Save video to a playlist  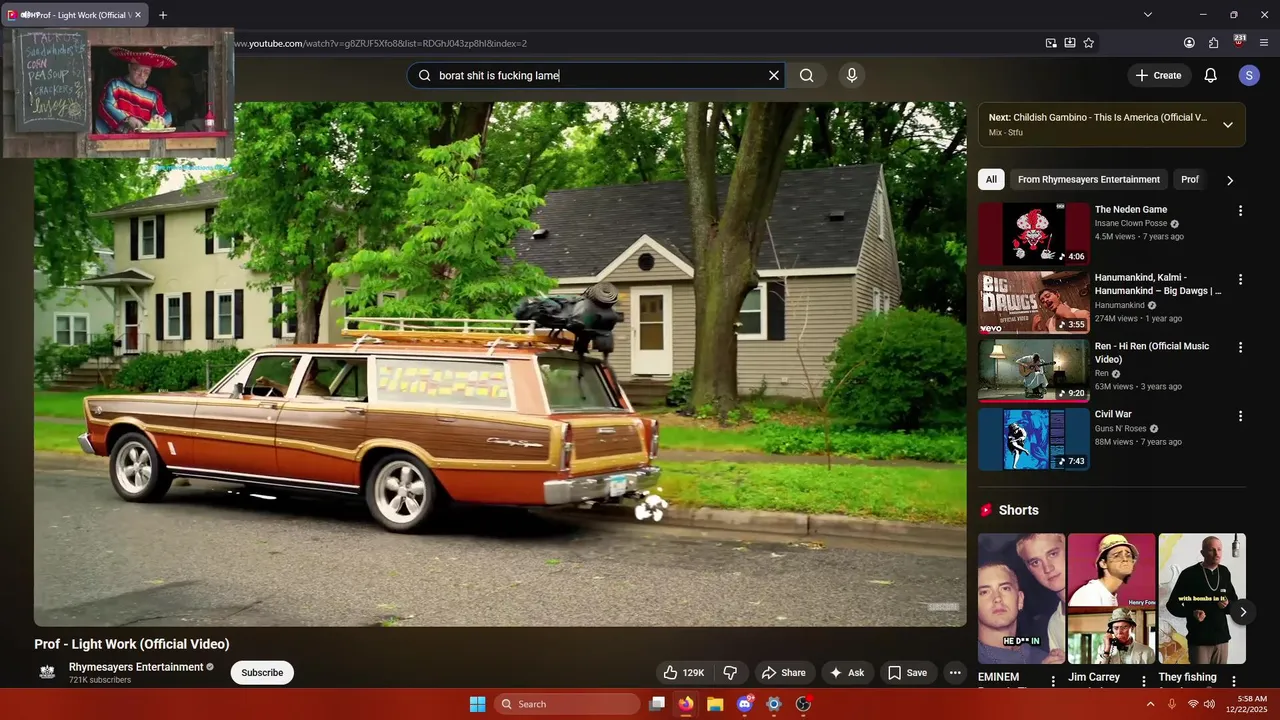(x=908, y=673)
